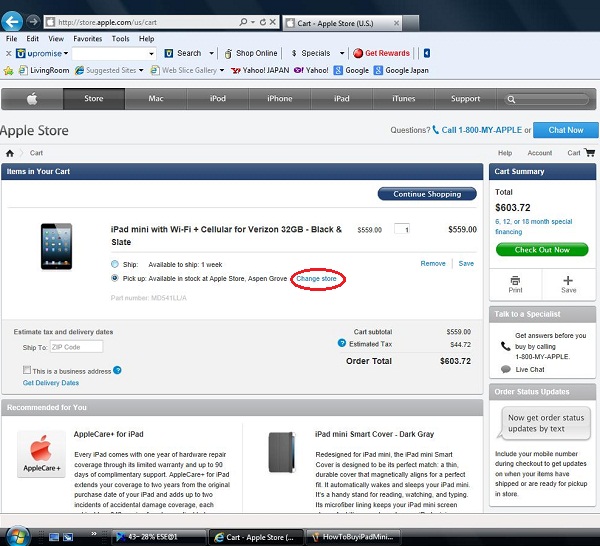This screenshot has height=546, width=600.
Task: Open the Yahoo! JAPAN bookmark
Action: click(x=260, y=70)
